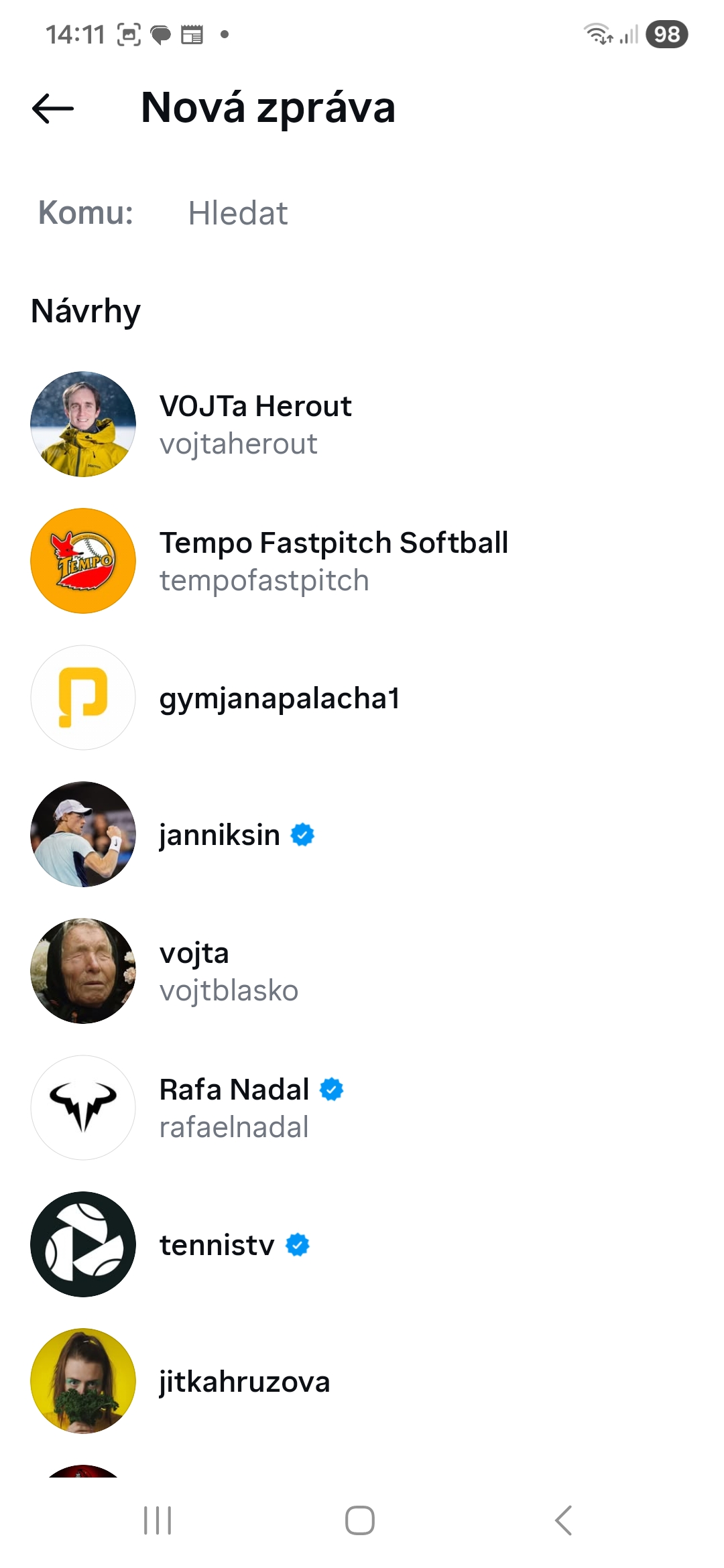Viewport: 724px width, 1568px height.
Task: Tap the Rafa Nadal bull logo avatar
Action: click(x=83, y=1108)
